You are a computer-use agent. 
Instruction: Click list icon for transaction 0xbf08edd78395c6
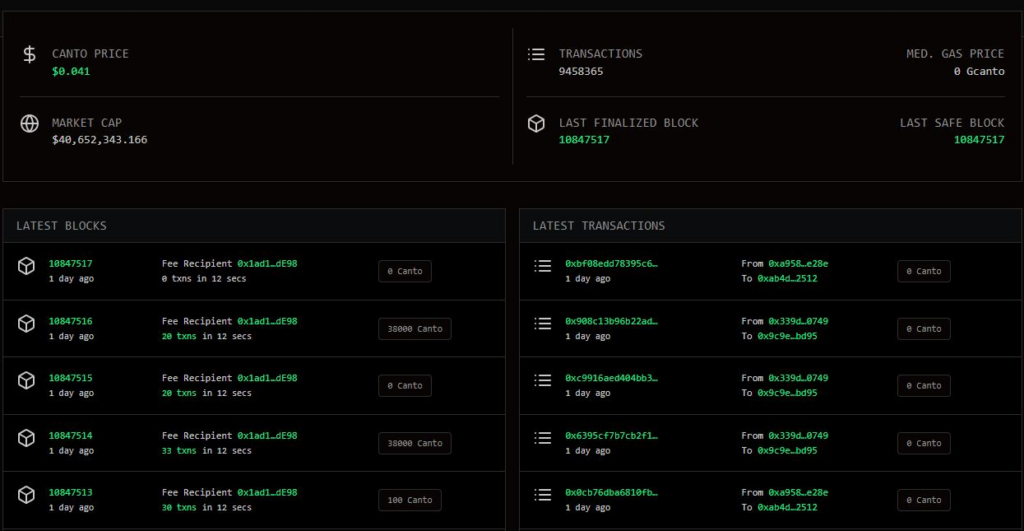[543, 266]
